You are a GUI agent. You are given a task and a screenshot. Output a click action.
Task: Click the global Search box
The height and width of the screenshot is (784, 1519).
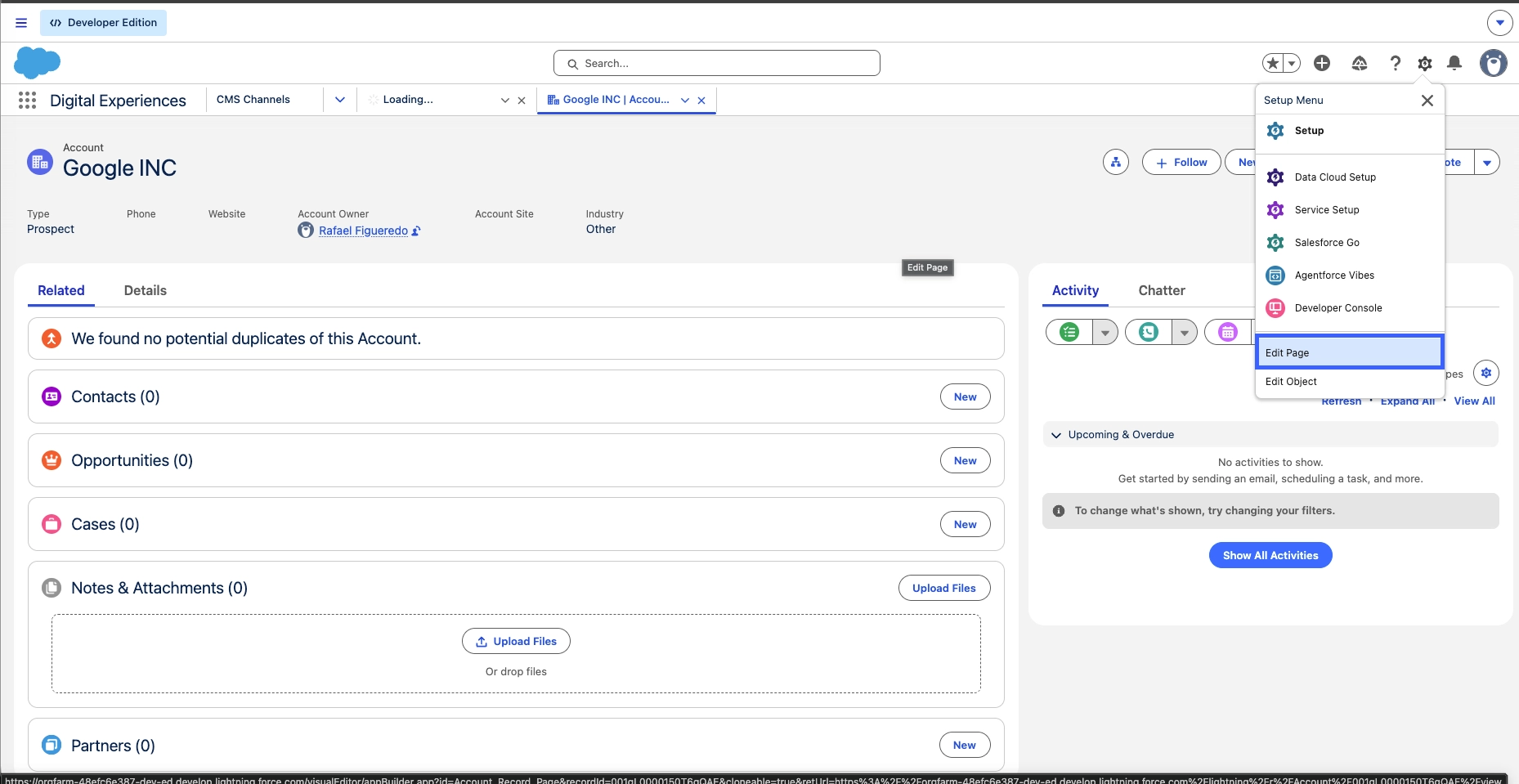pyautogui.click(x=717, y=63)
